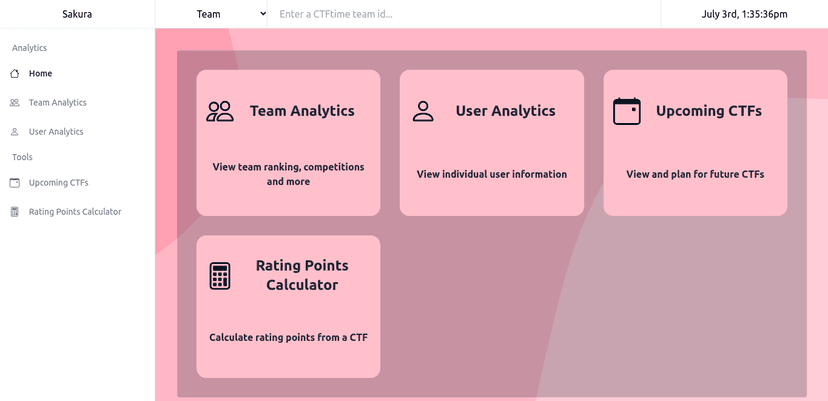
Task: Open Rating Points Calculator sidebar link
Action: click(x=75, y=212)
